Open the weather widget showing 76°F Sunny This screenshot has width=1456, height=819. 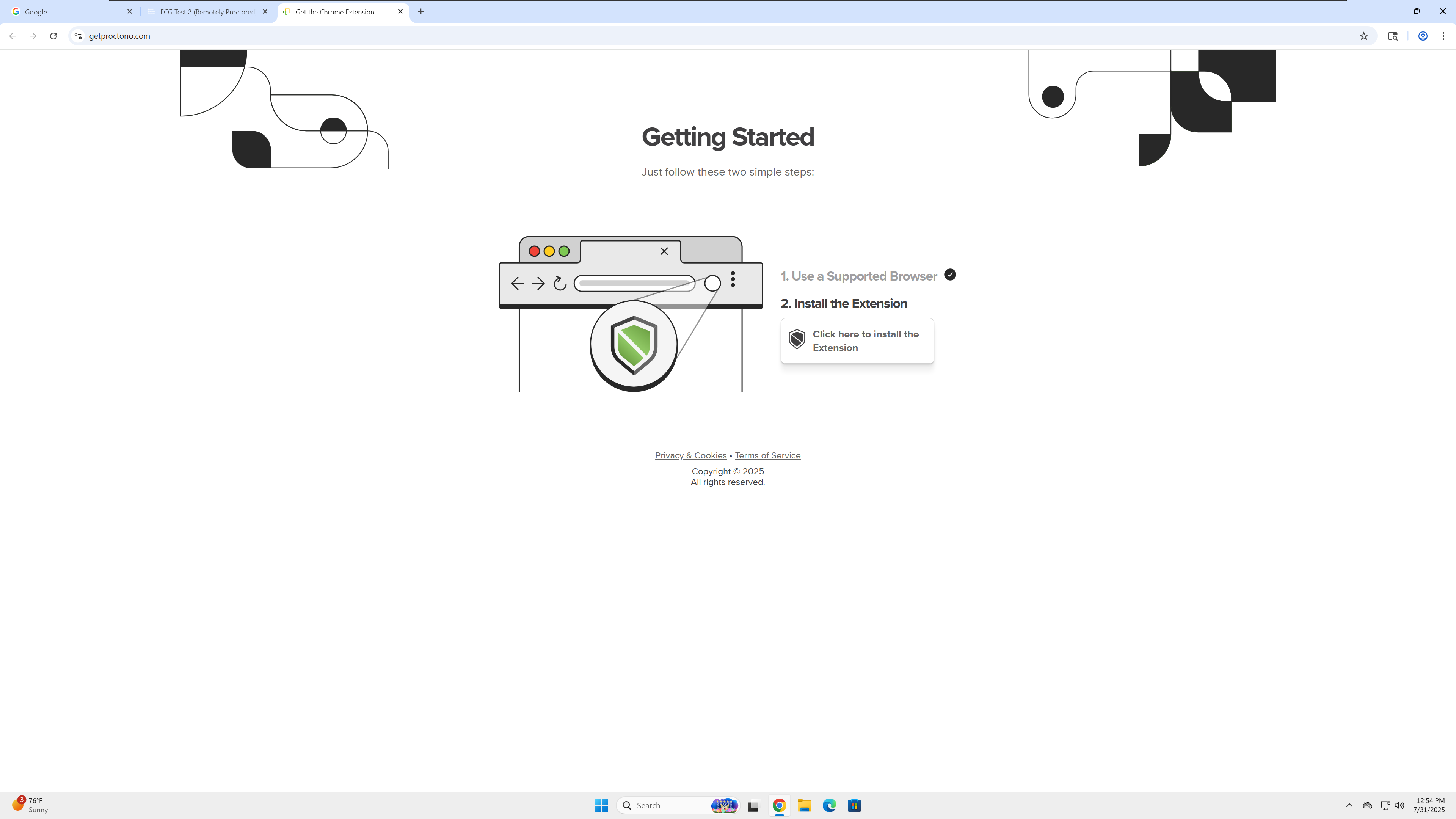point(30,805)
